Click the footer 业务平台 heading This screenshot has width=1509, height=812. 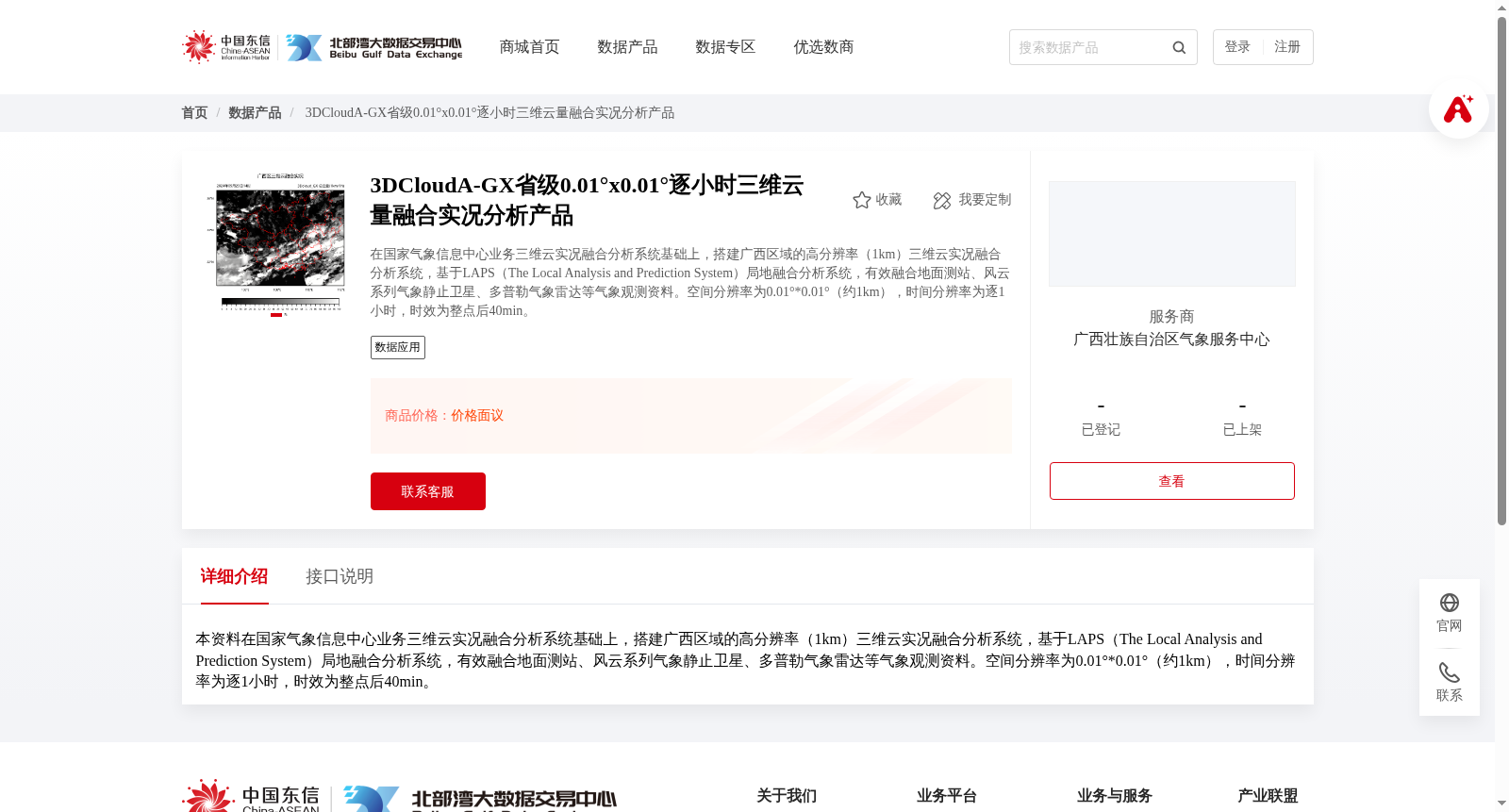click(x=947, y=796)
